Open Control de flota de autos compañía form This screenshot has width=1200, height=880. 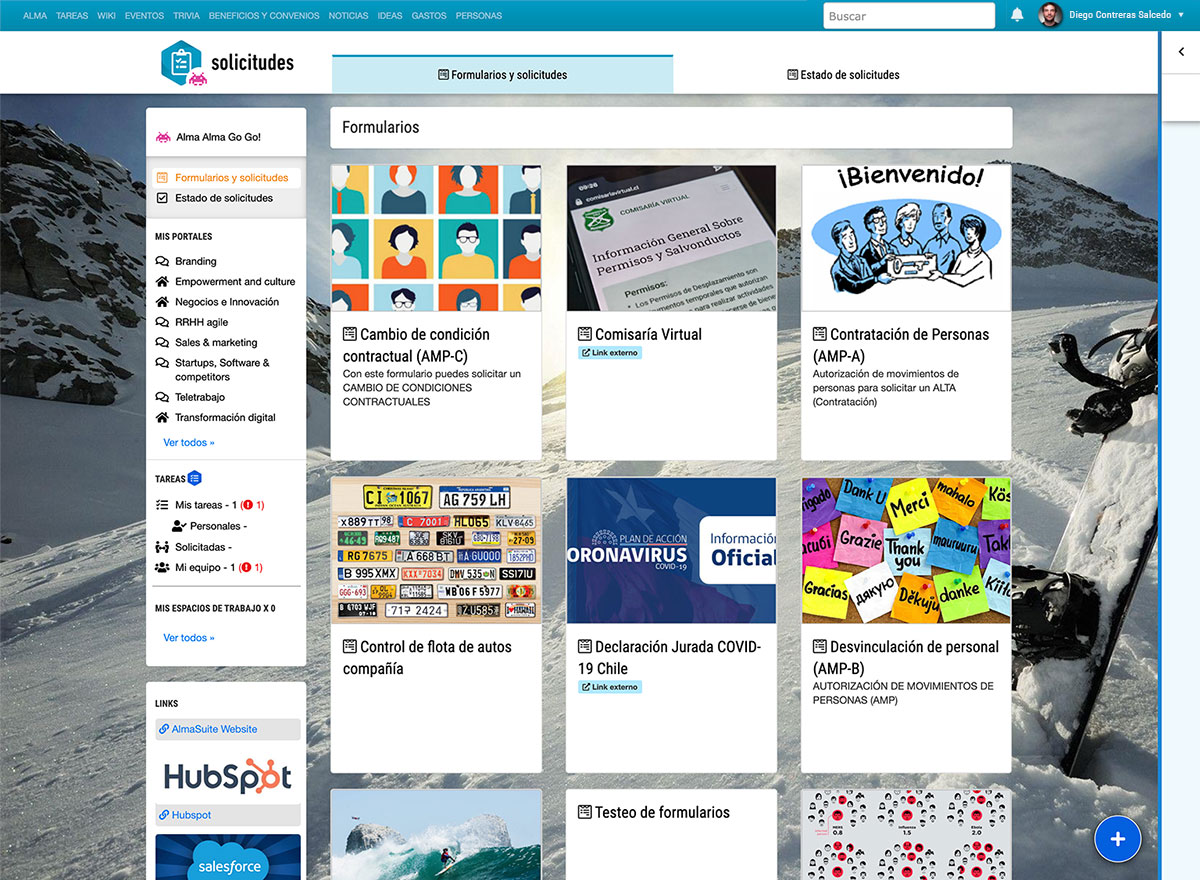pos(427,657)
